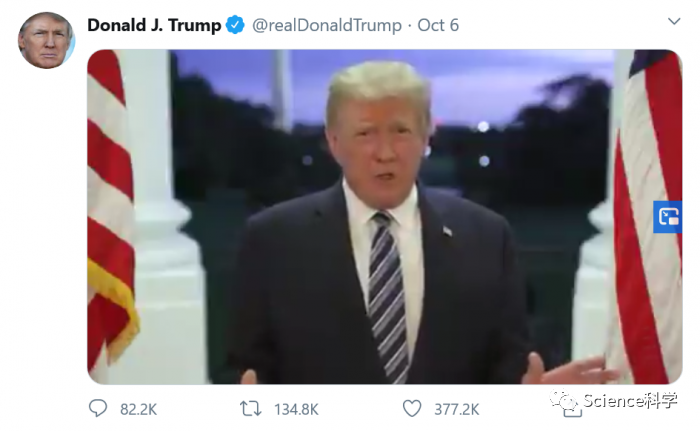Click the left American flag in the video
The height and width of the screenshot is (431, 700).
click(x=111, y=210)
